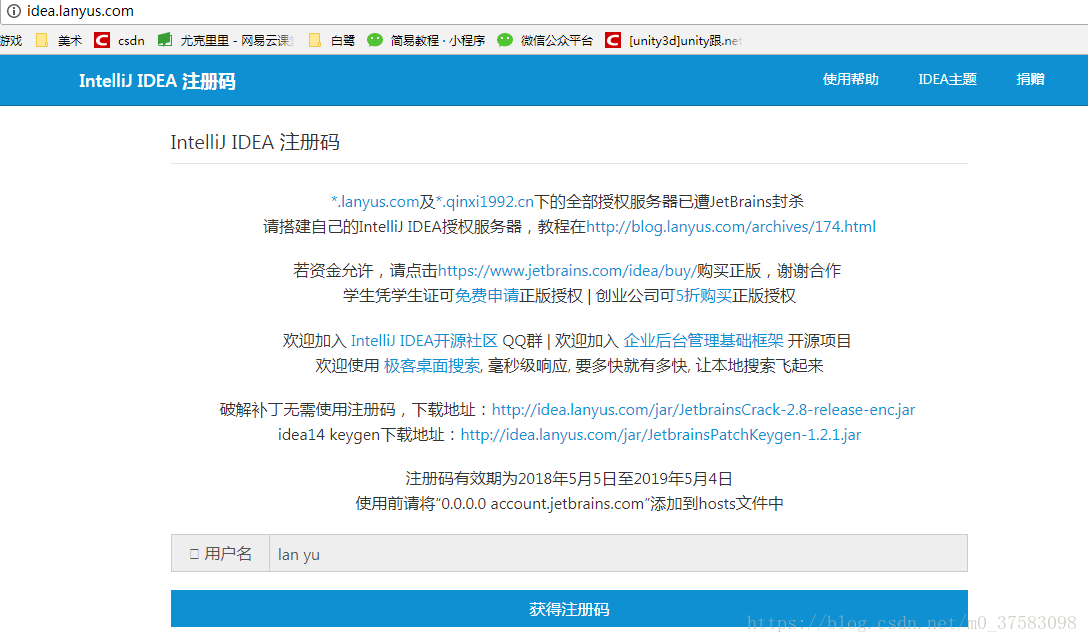The width and height of the screenshot is (1088, 643).
Task: Open the 游戏 bookmark
Action: click(x=11, y=40)
